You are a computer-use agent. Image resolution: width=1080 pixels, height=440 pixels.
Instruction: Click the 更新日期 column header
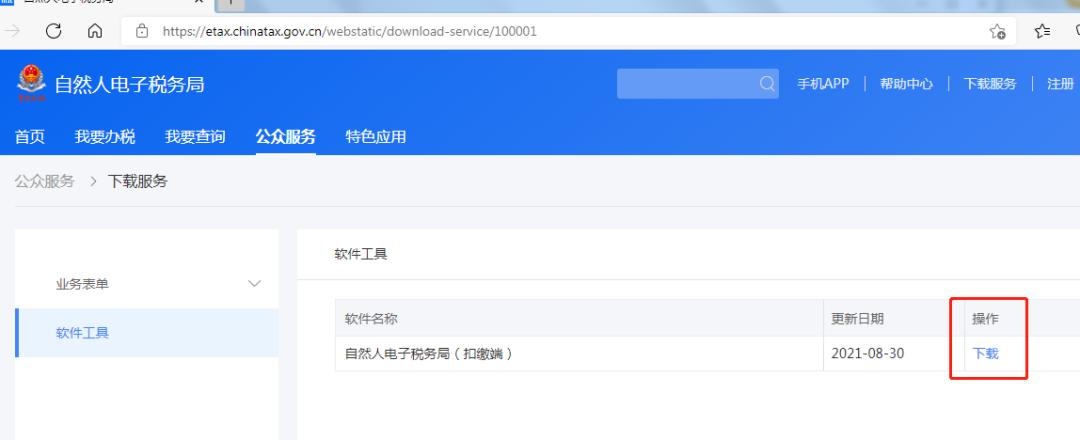click(858, 319)
